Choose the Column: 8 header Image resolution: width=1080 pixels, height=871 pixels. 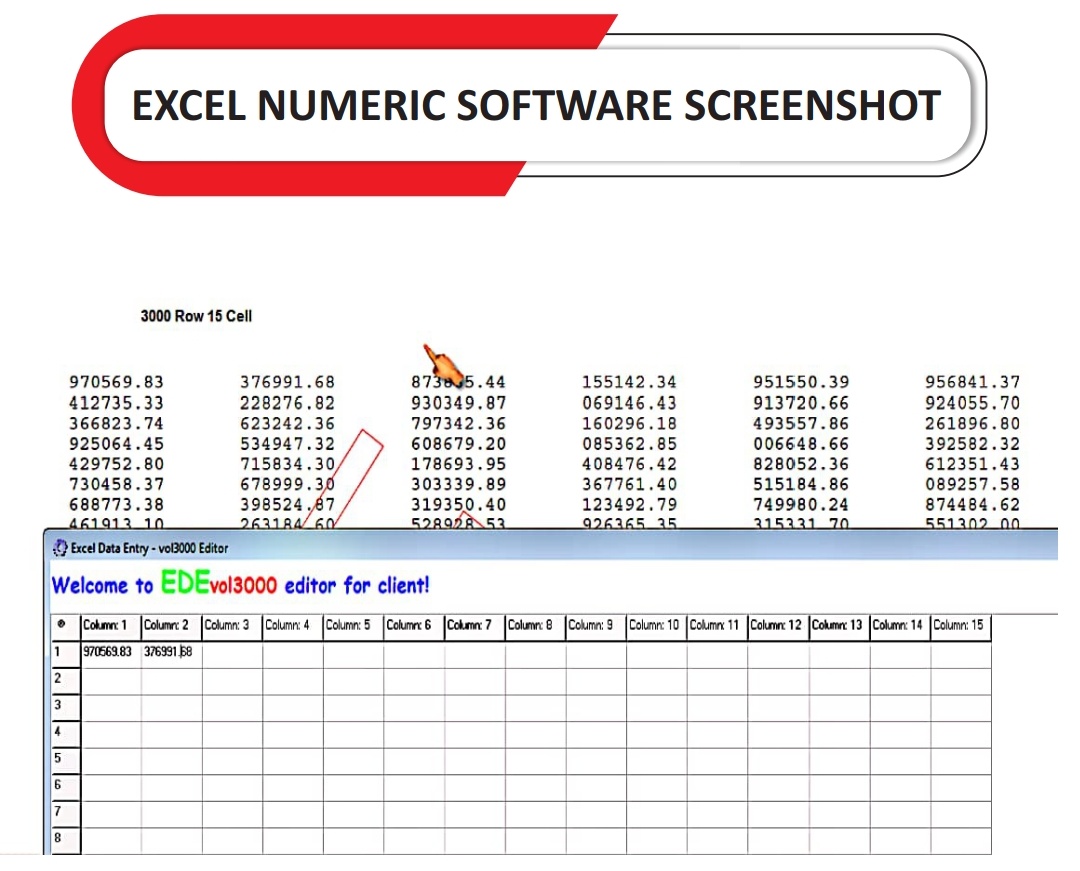point(535,625)
